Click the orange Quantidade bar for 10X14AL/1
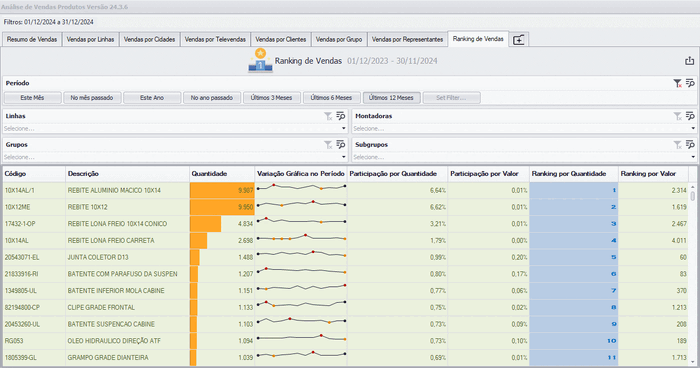 tap(222, 190)
